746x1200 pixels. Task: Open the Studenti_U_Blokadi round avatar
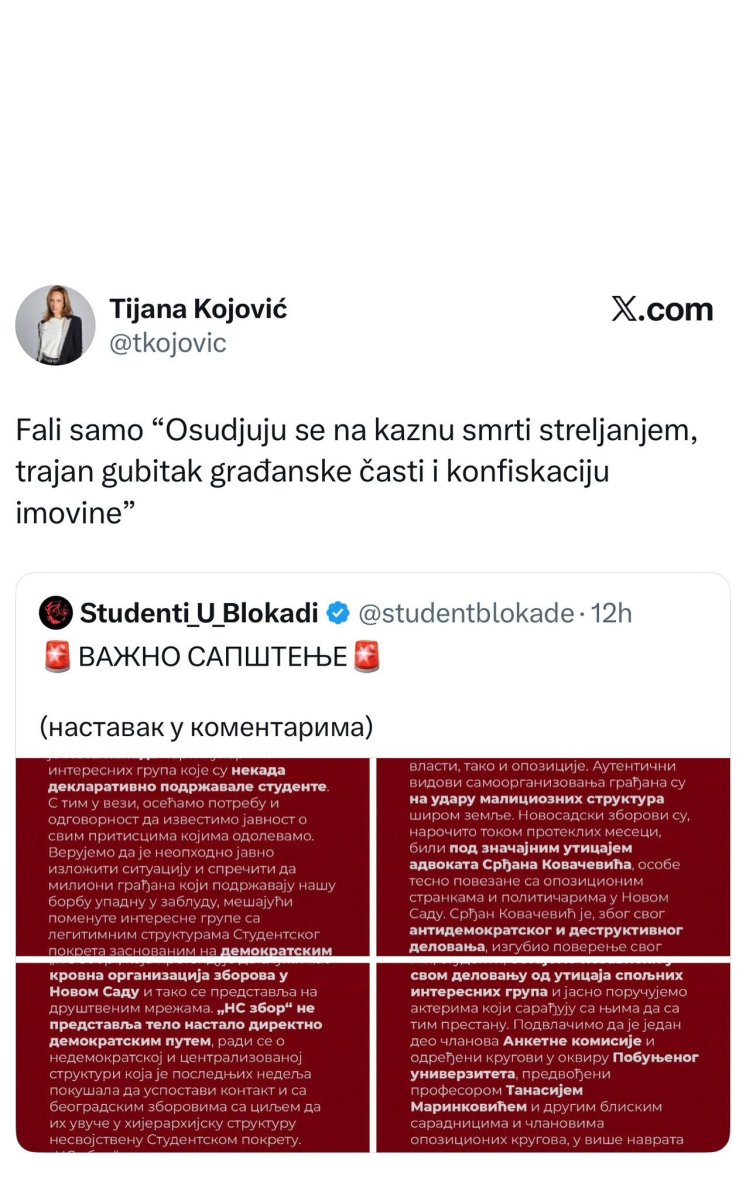(x=56, y=612)
